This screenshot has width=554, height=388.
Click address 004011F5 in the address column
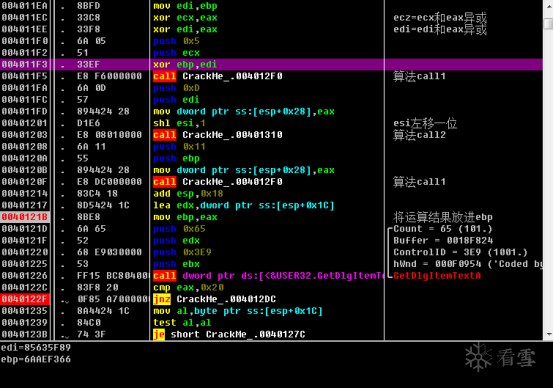pyautogui.click(x=24, y=76)
